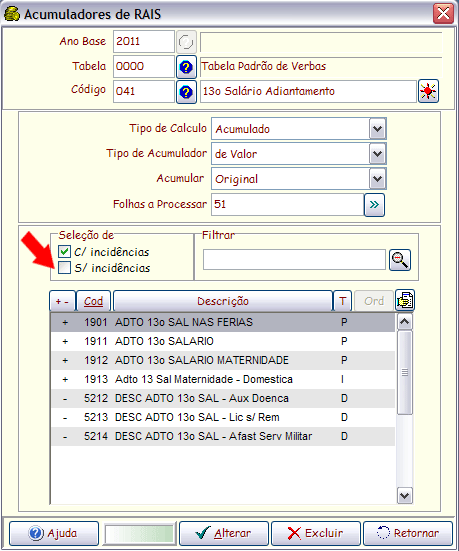Click the red sun icon next to description
This screenshot has width=459, height=551.
(428, 91)
